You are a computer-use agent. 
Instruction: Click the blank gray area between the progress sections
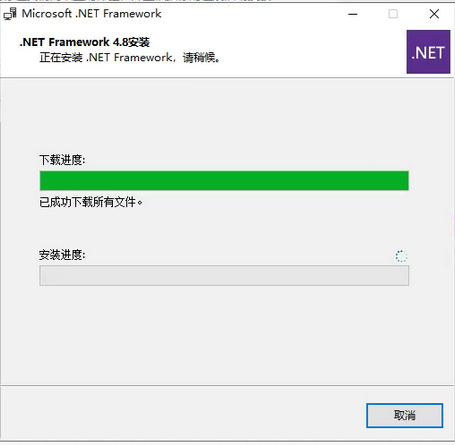(224, 228)
